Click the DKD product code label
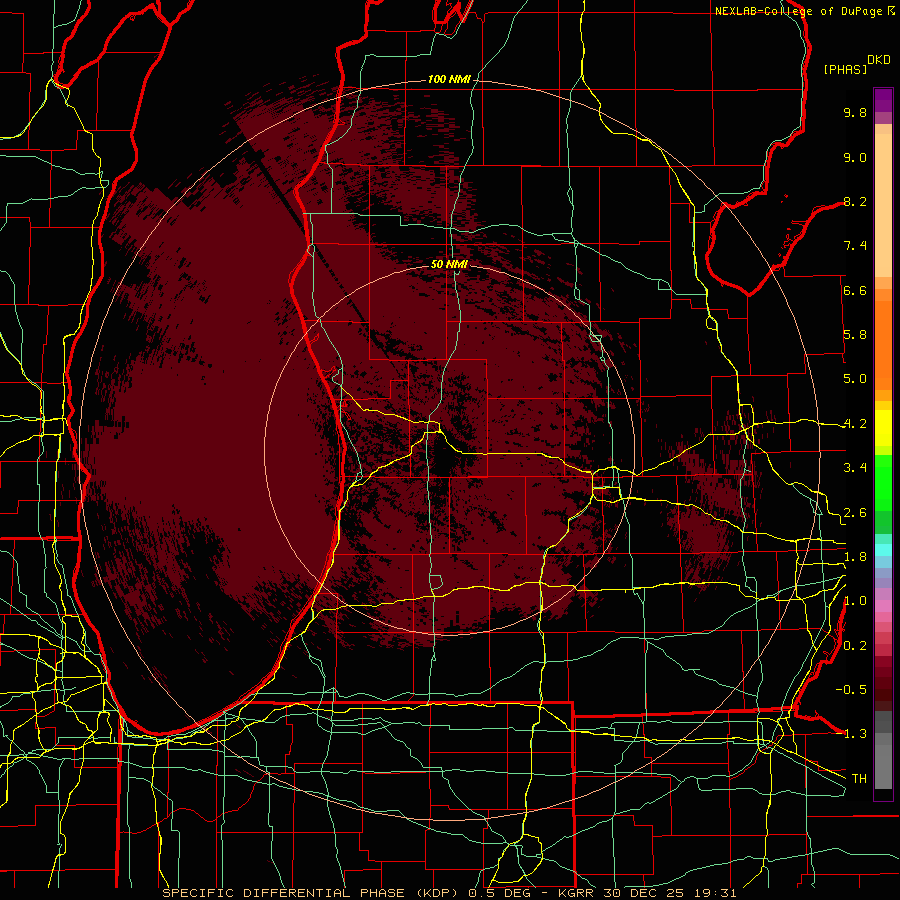Screen dimensions: 900x900 (879, 60)
